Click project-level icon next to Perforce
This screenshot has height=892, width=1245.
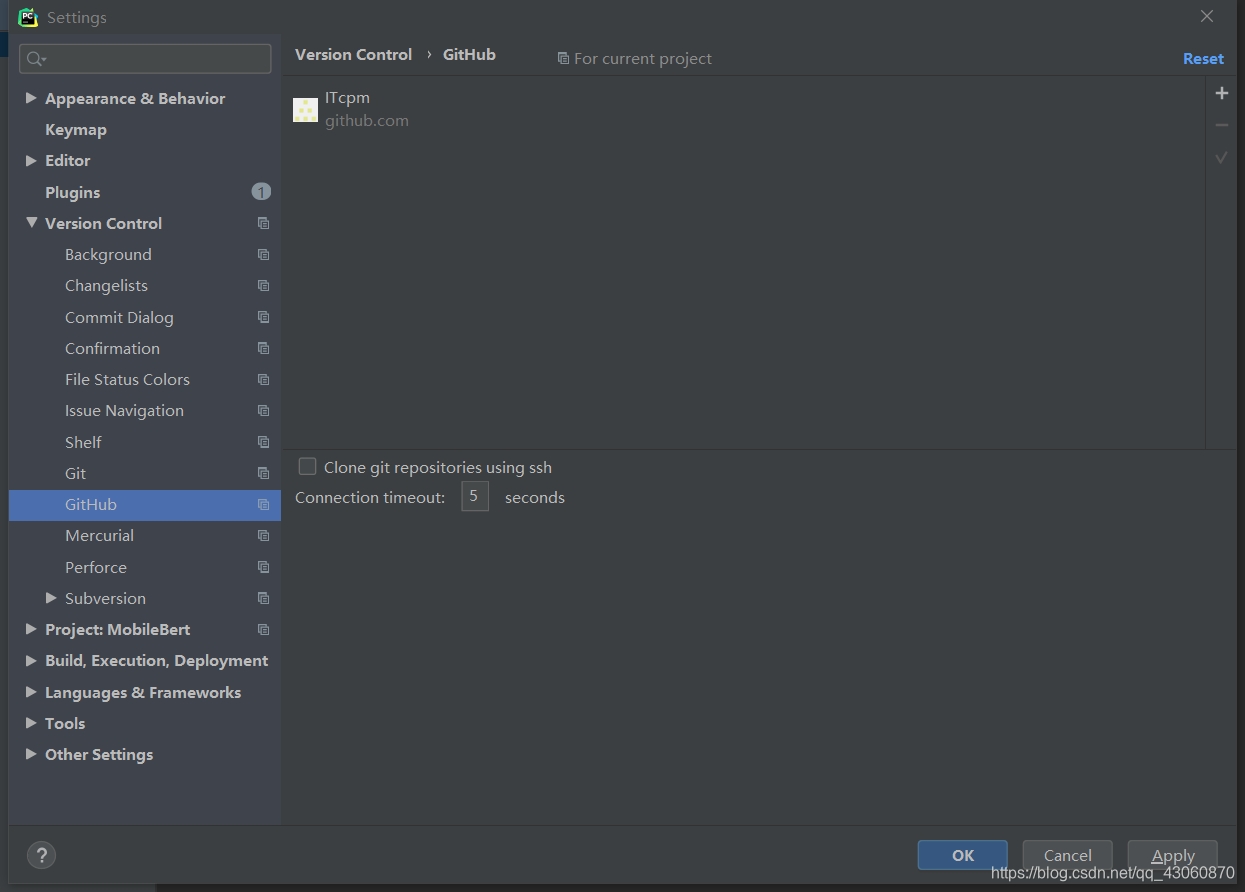coord(263,567)
